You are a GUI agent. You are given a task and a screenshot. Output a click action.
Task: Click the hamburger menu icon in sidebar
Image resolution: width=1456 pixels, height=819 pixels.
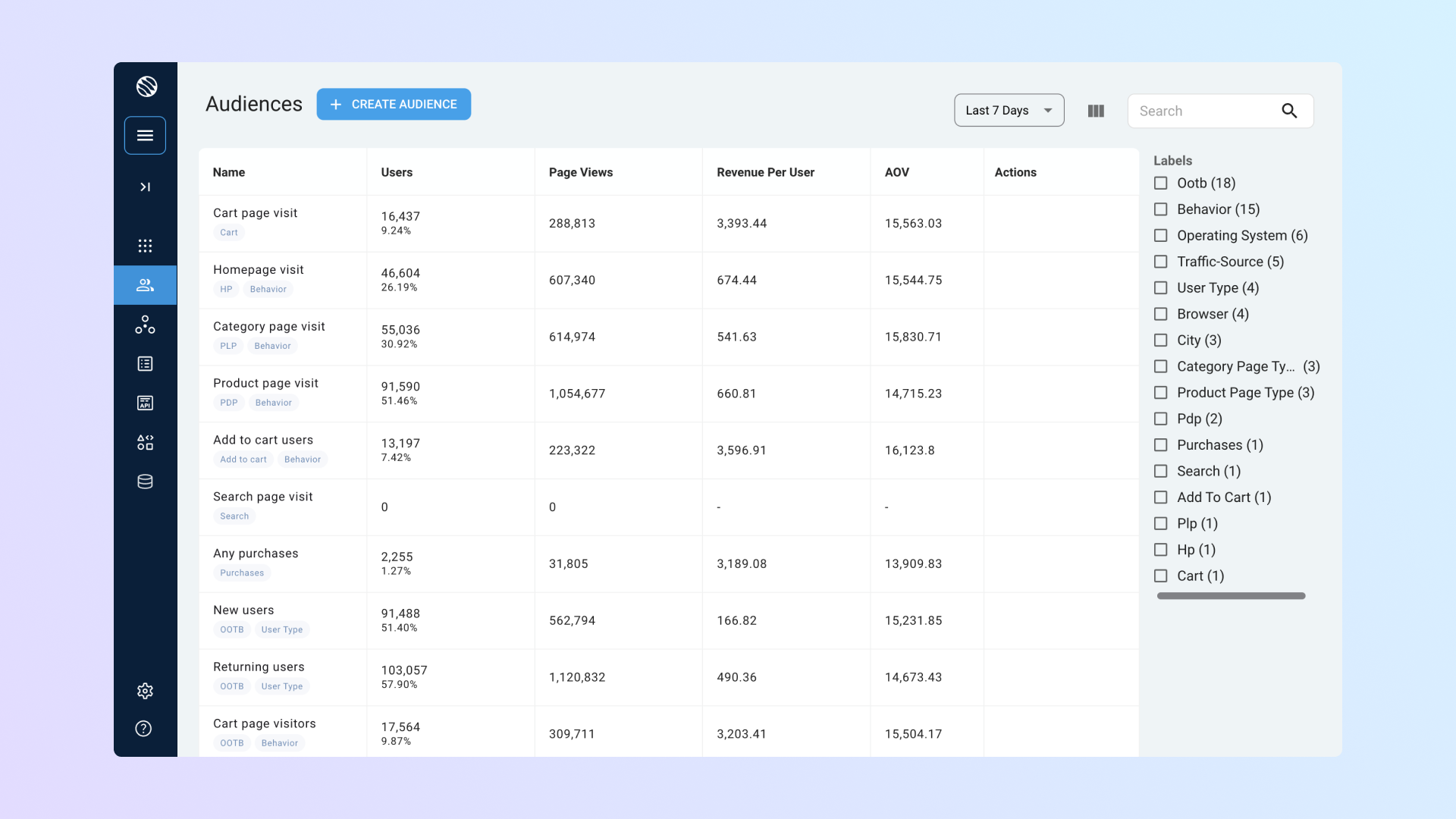tap(145, 136)
